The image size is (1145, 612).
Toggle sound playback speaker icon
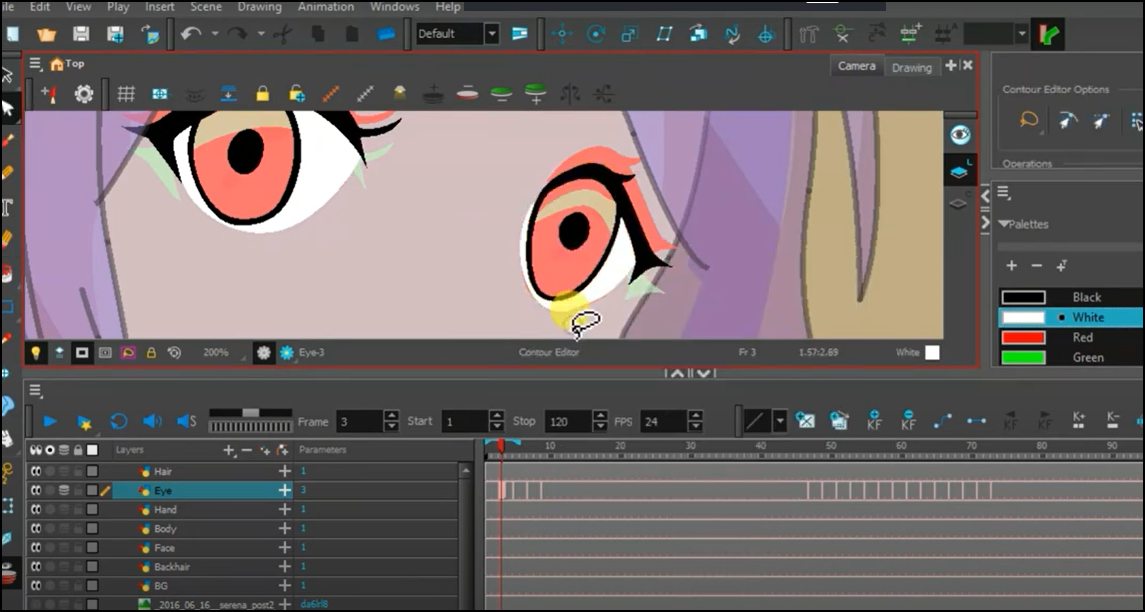[152, 421]
